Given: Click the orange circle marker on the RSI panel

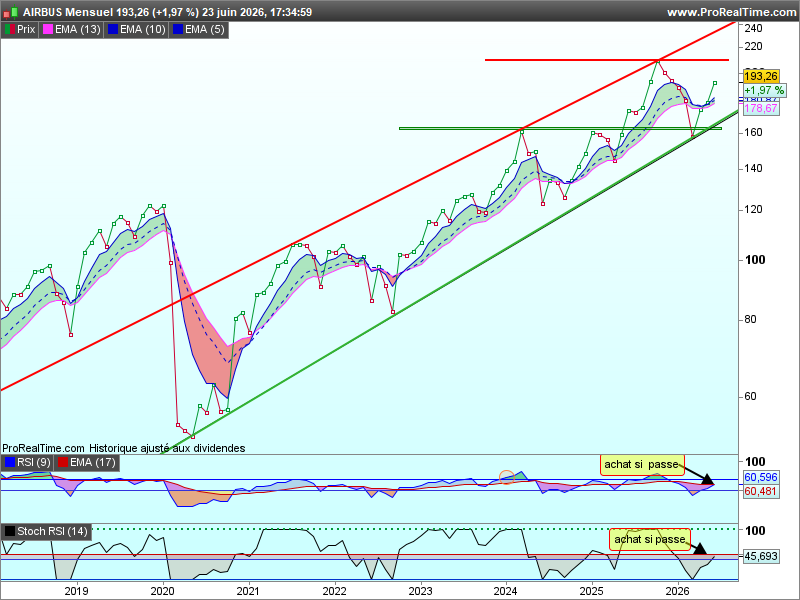Looking at the screenshot, I should coord(507,477).
